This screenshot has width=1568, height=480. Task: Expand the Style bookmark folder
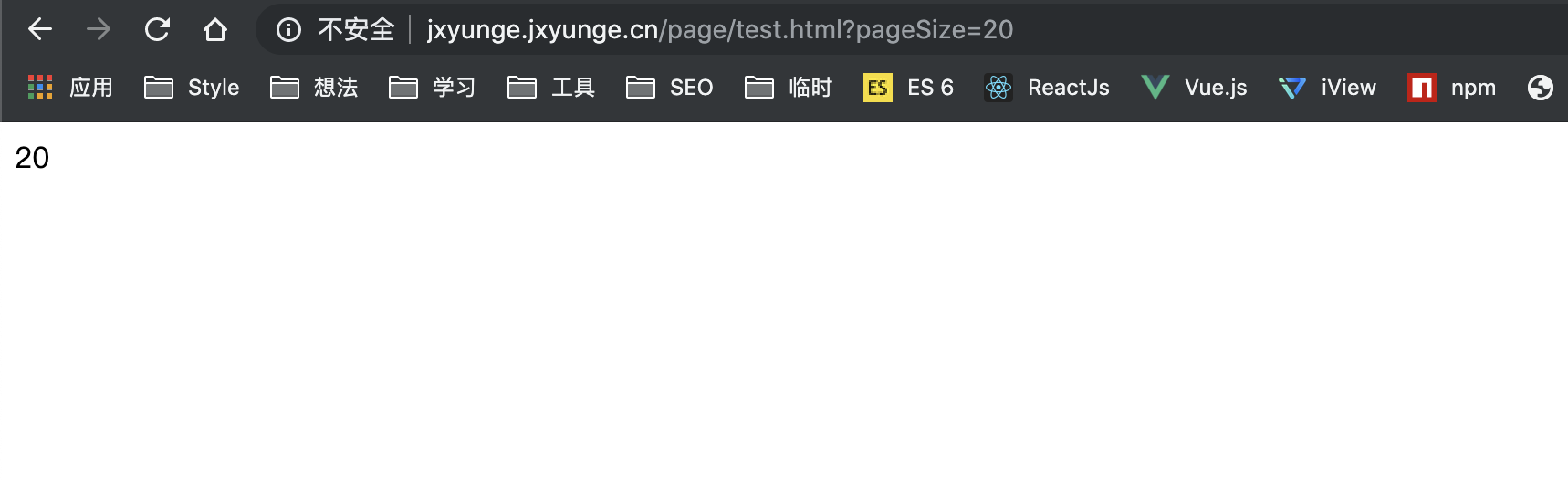192,88
